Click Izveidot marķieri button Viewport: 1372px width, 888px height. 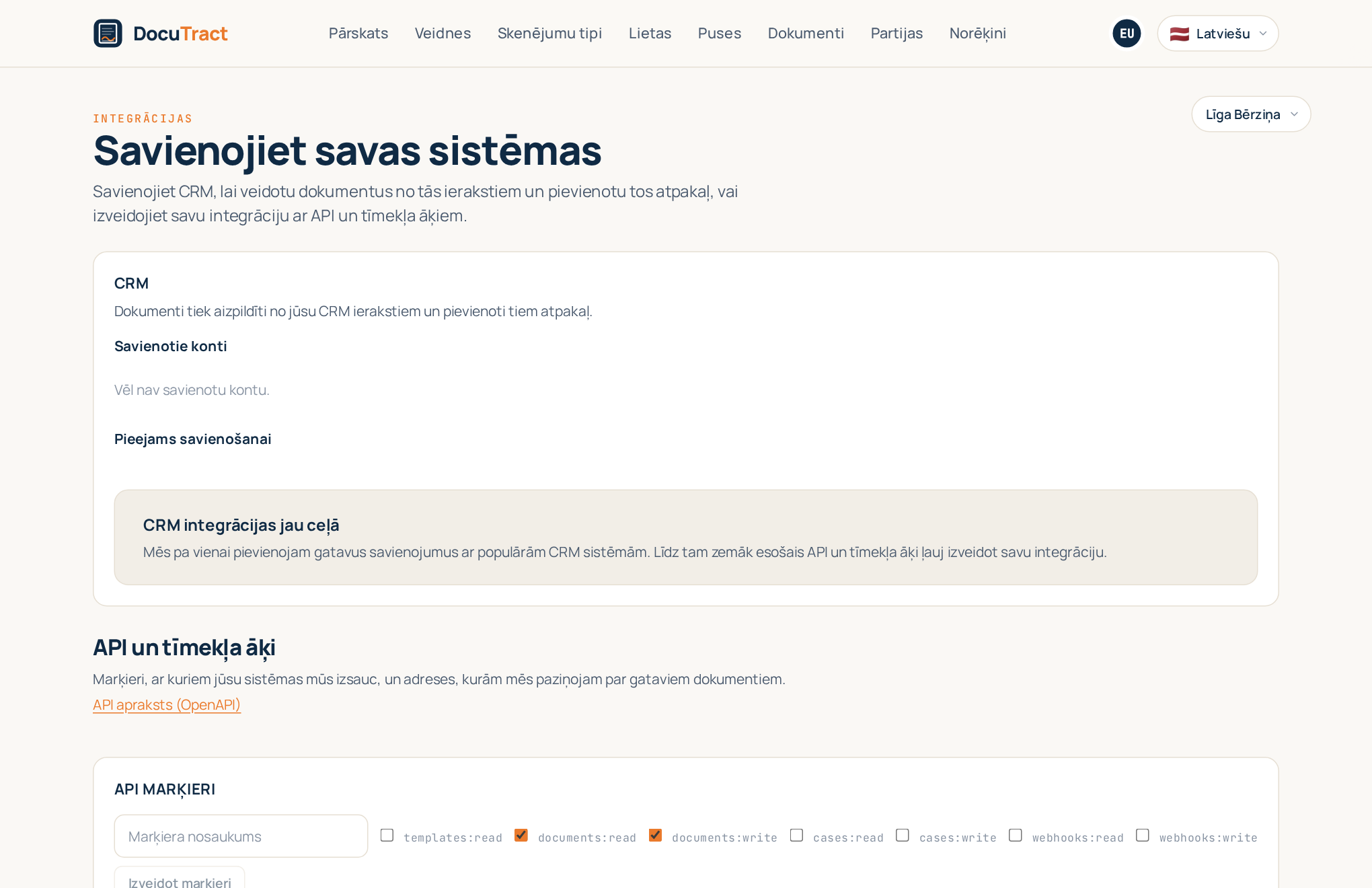tap(180, 878)
